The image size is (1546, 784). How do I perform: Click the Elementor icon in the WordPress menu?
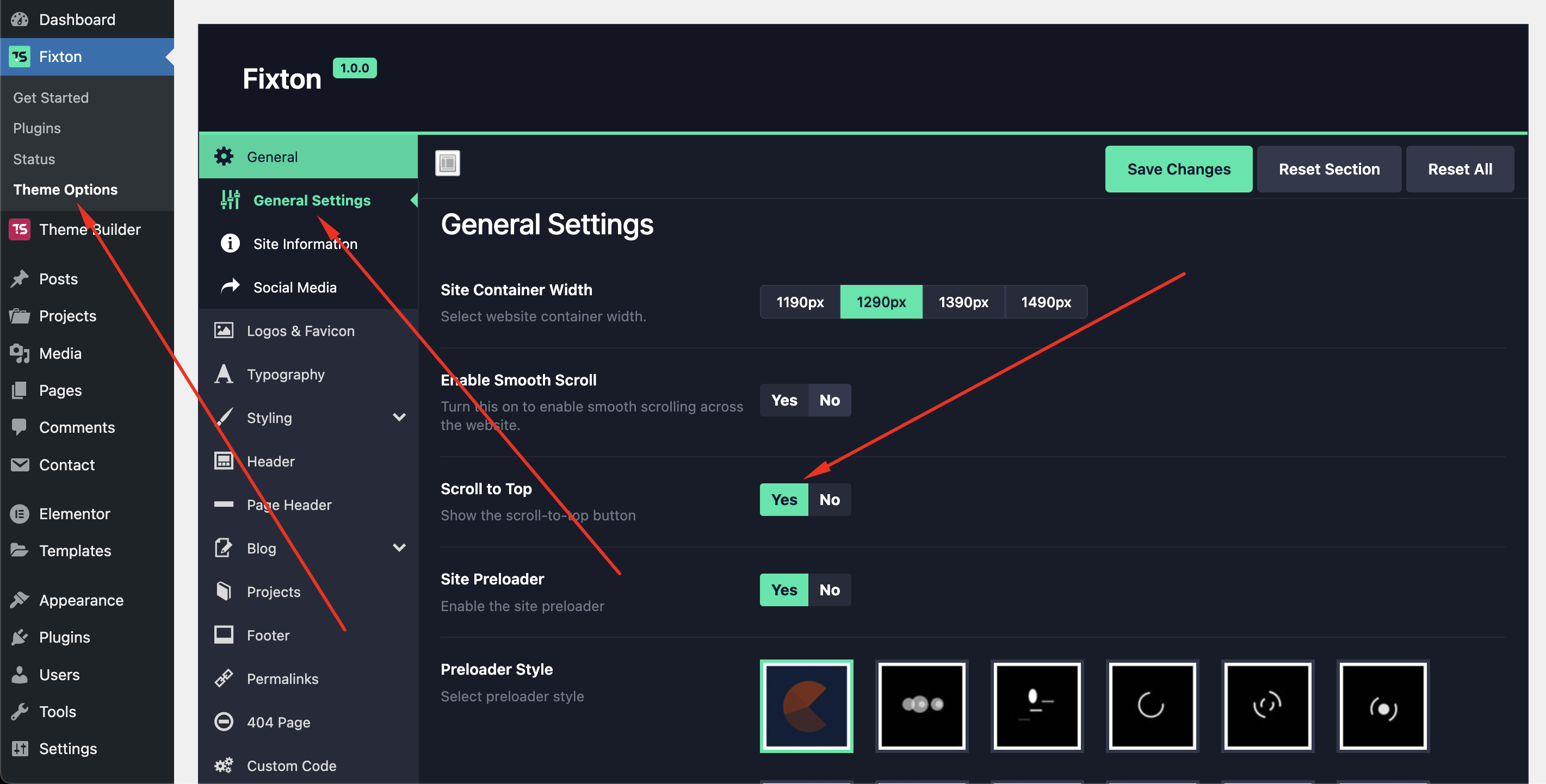click(x=19, y=514)
